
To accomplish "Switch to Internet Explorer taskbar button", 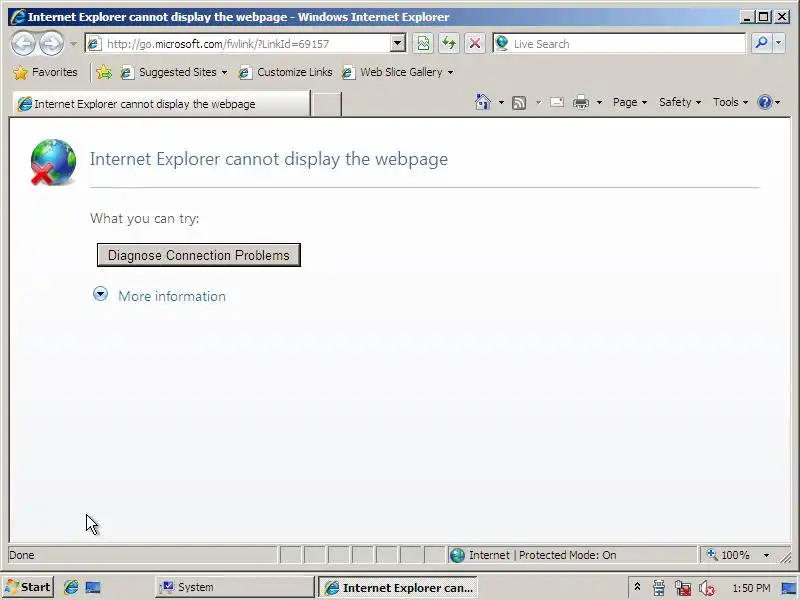I will pos(398,587).
